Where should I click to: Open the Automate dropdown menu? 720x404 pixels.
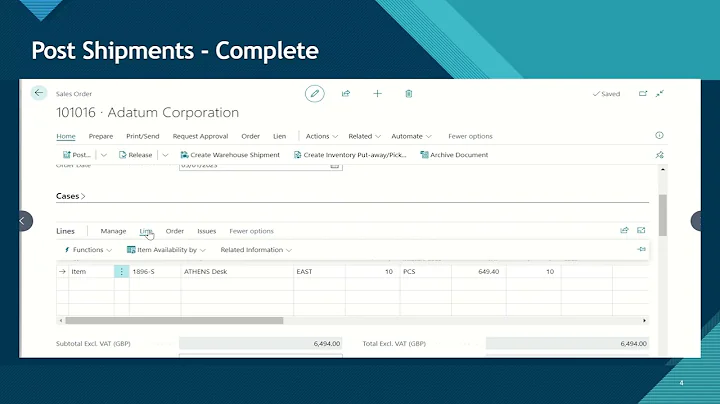411,136
